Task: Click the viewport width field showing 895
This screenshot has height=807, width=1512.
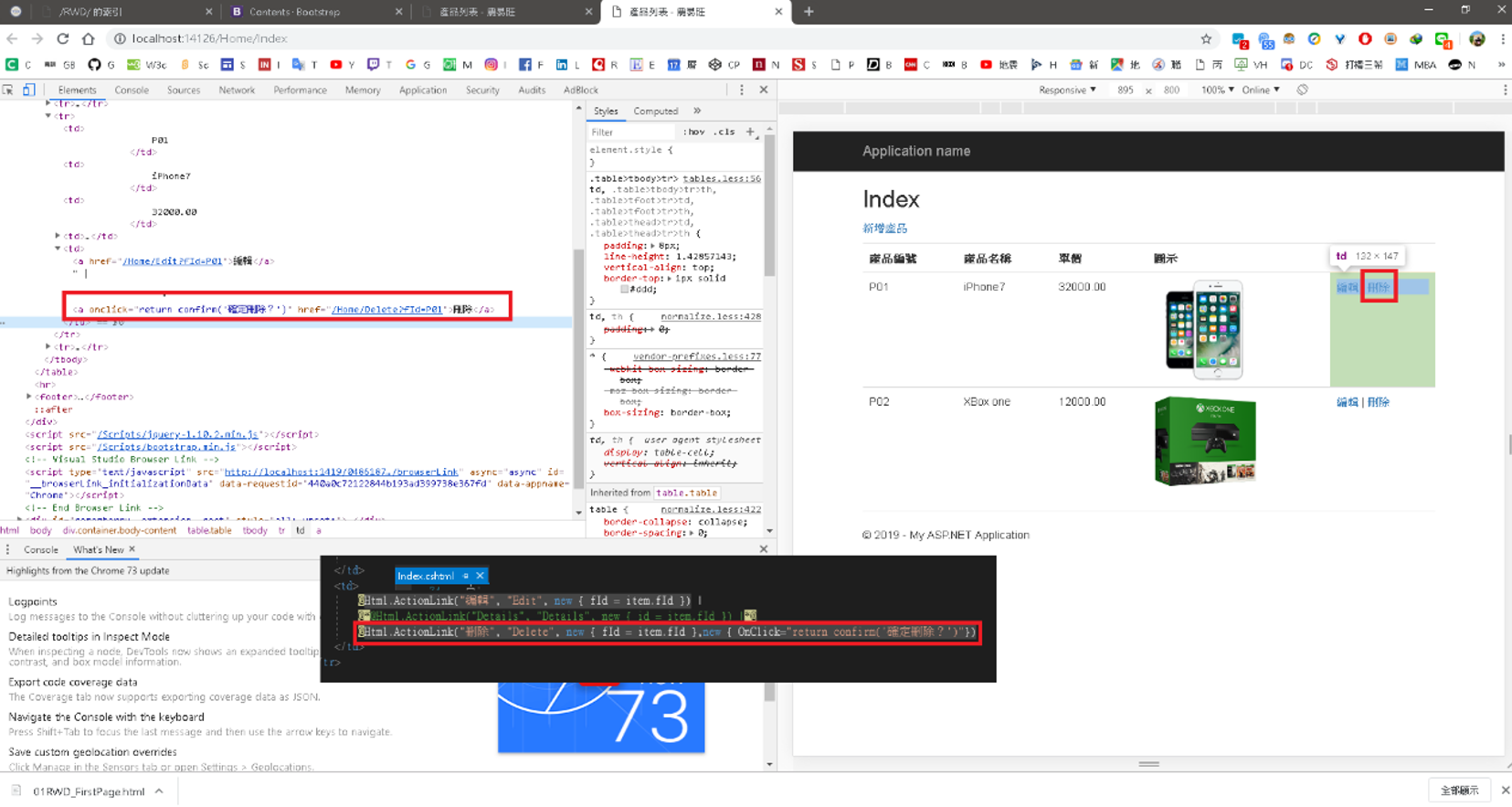Action: [1125, 90]
